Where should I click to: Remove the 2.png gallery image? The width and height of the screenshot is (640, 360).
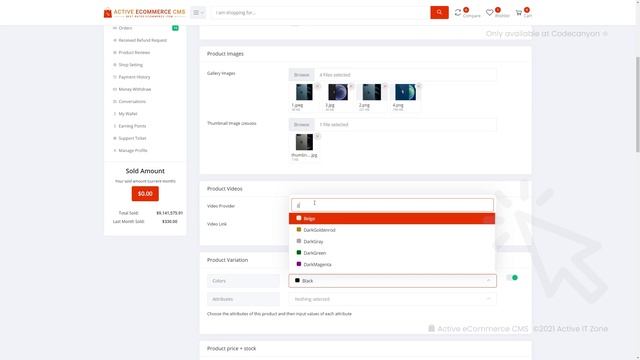click(385, 86)
